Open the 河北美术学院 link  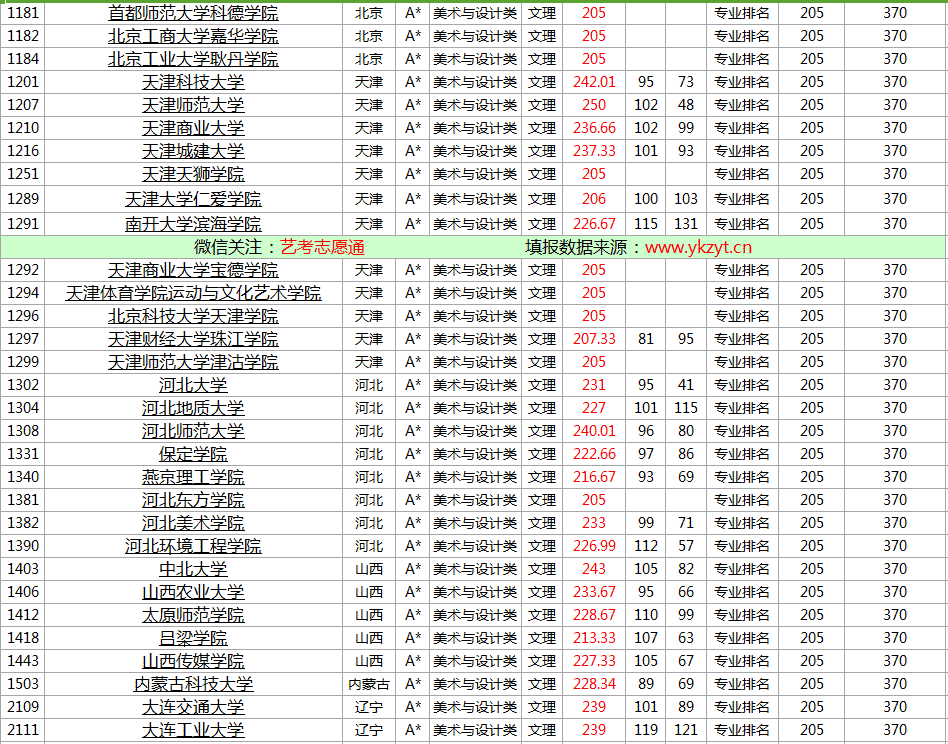[x=193, y=523]
